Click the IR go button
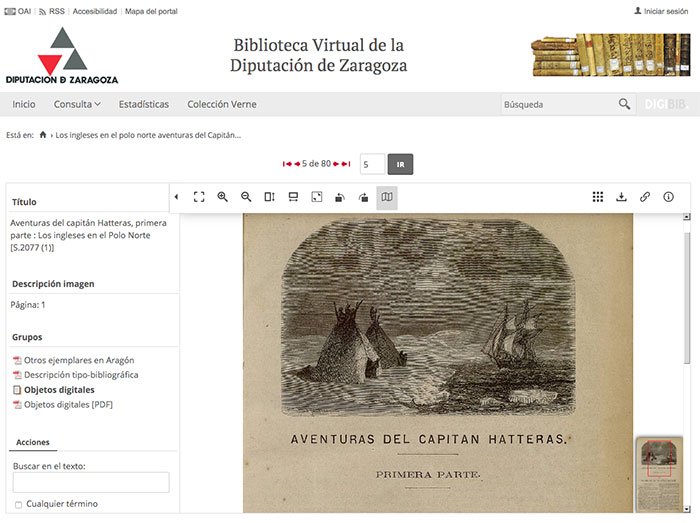 coord(400,164)
